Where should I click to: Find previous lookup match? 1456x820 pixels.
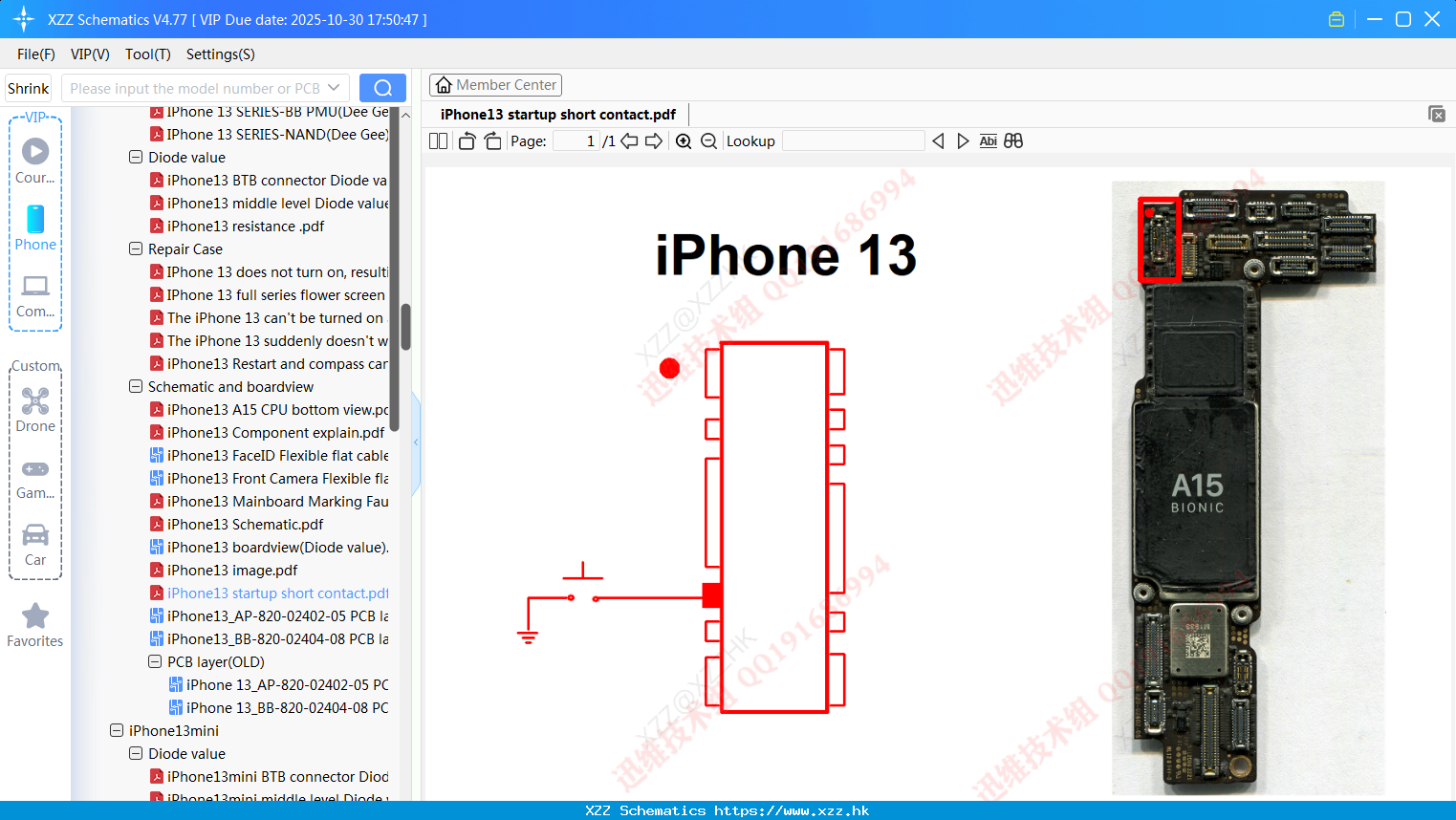coord(938,141)
